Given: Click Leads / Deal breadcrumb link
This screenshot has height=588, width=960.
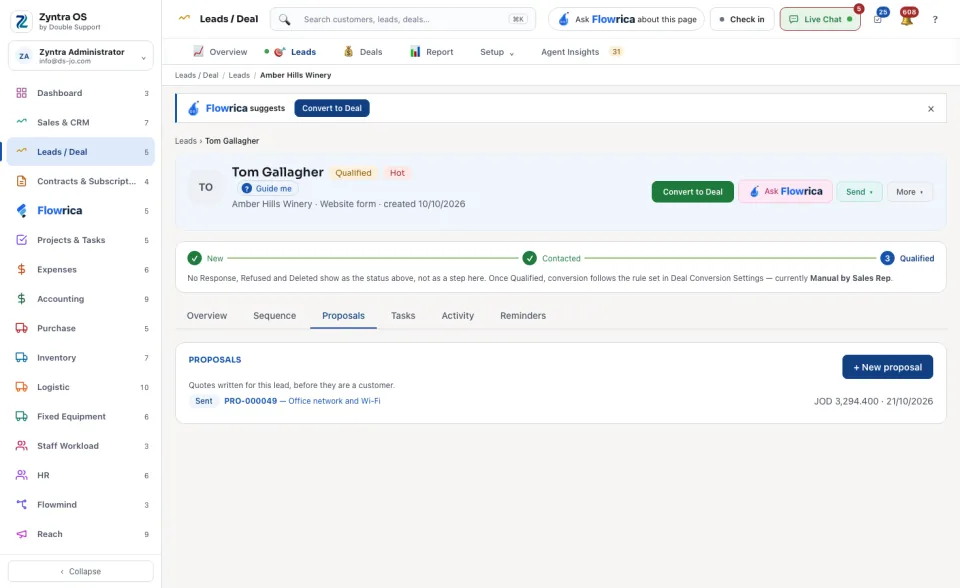Looking at the screenshot, I should coord(197,75).
